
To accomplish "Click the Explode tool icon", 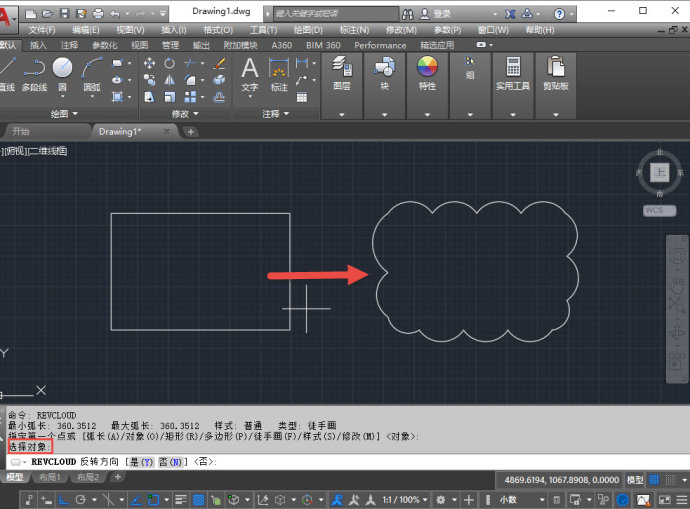I will 219,80.
